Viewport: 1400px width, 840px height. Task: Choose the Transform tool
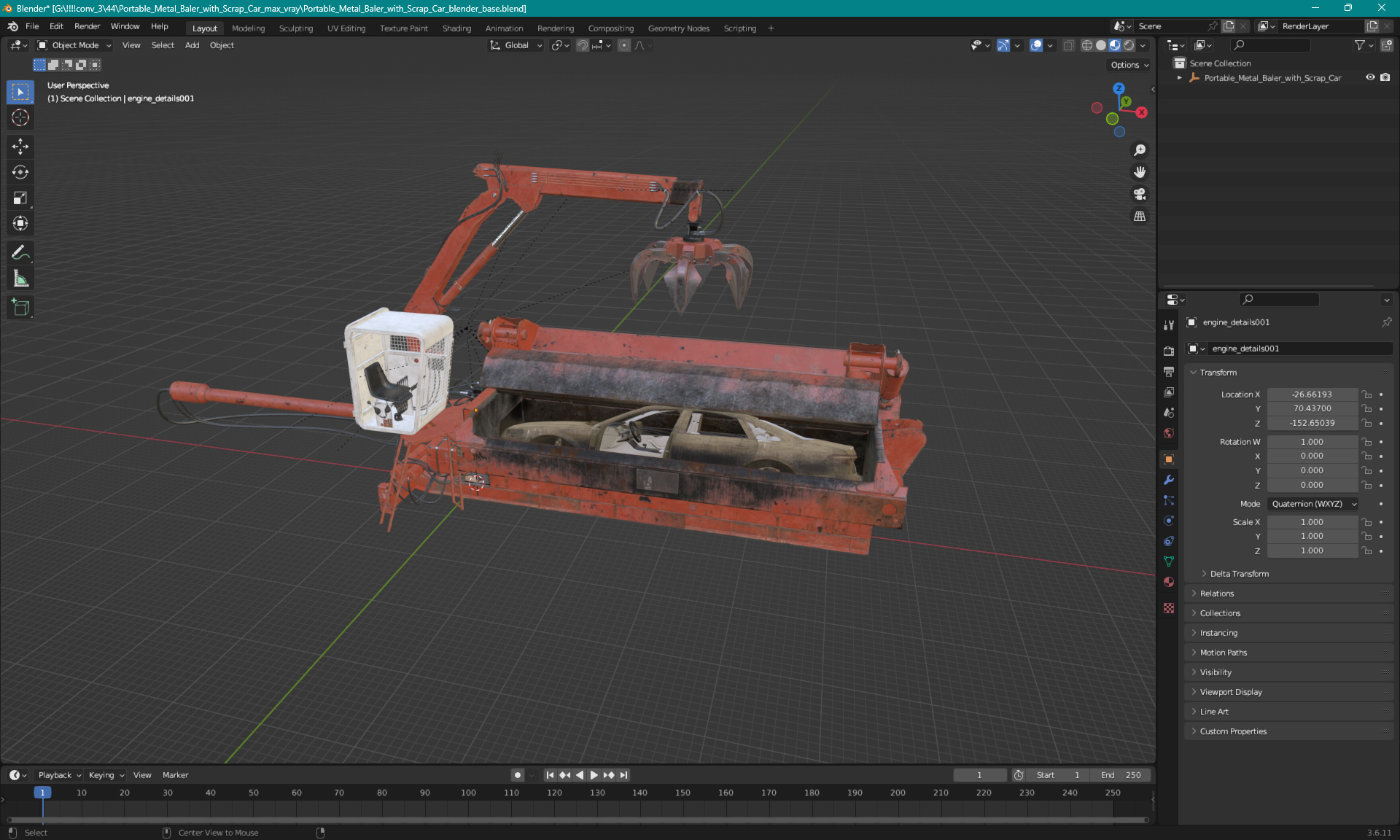[20, 223]
